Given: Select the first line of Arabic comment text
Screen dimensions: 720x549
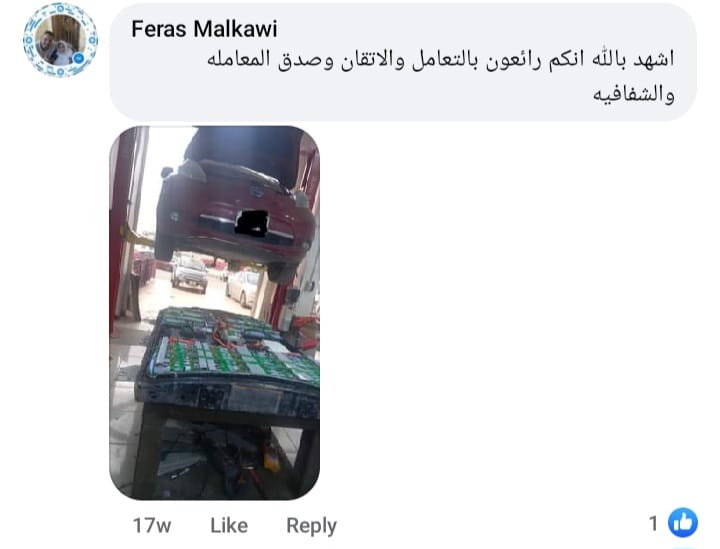Looking at the screenshot, I should pyautogui.click(x=440, y=61).
